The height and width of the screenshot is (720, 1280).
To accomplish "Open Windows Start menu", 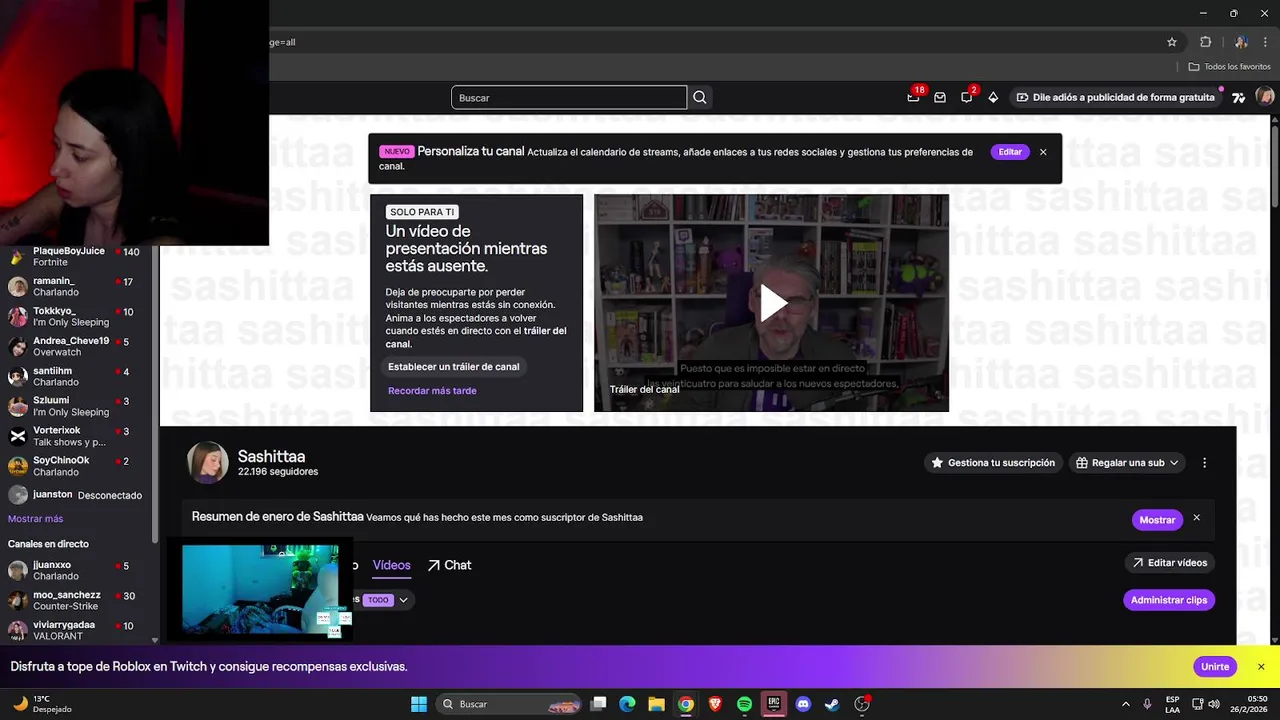I will coord(419,704).
